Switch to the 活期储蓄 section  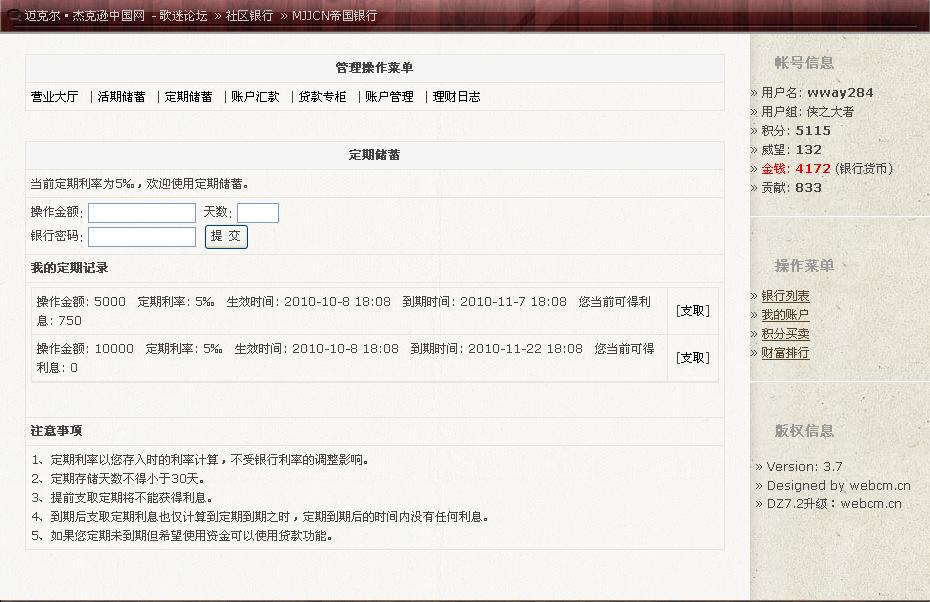coord(121,97)
